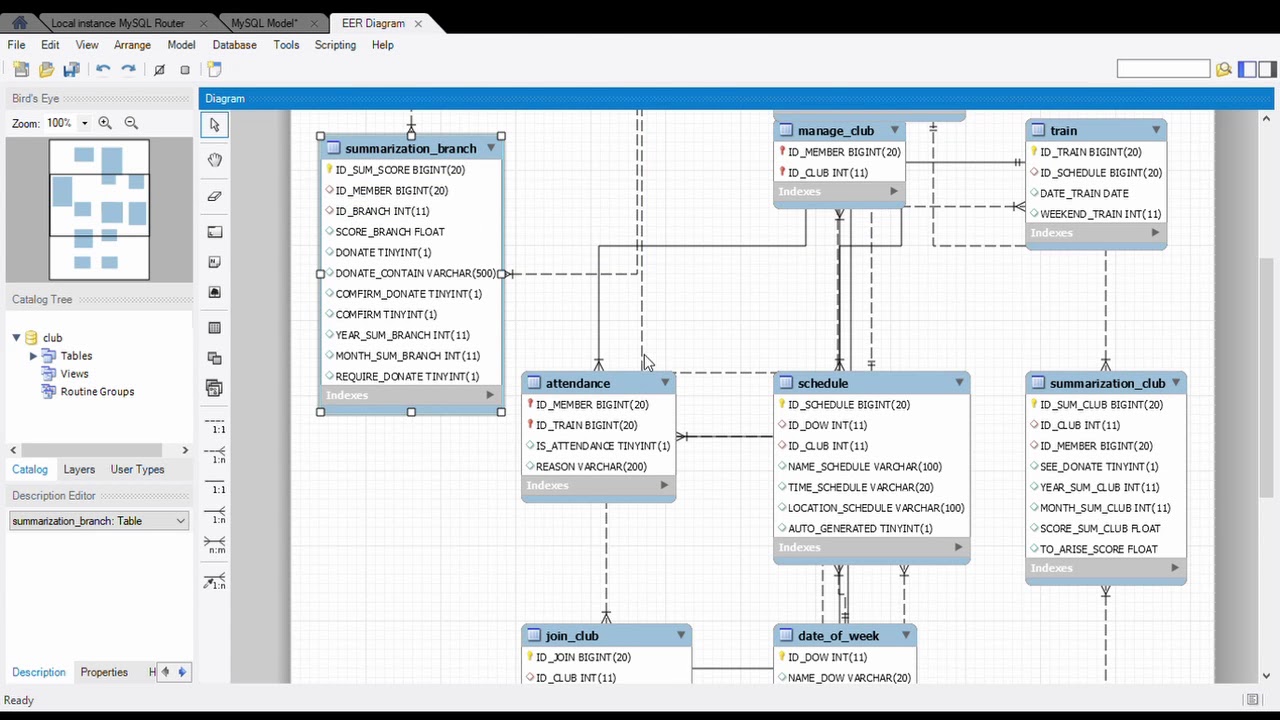Screen dimensions: 1280x720
Task: Switch to the Properties tab
Action: 104,672
